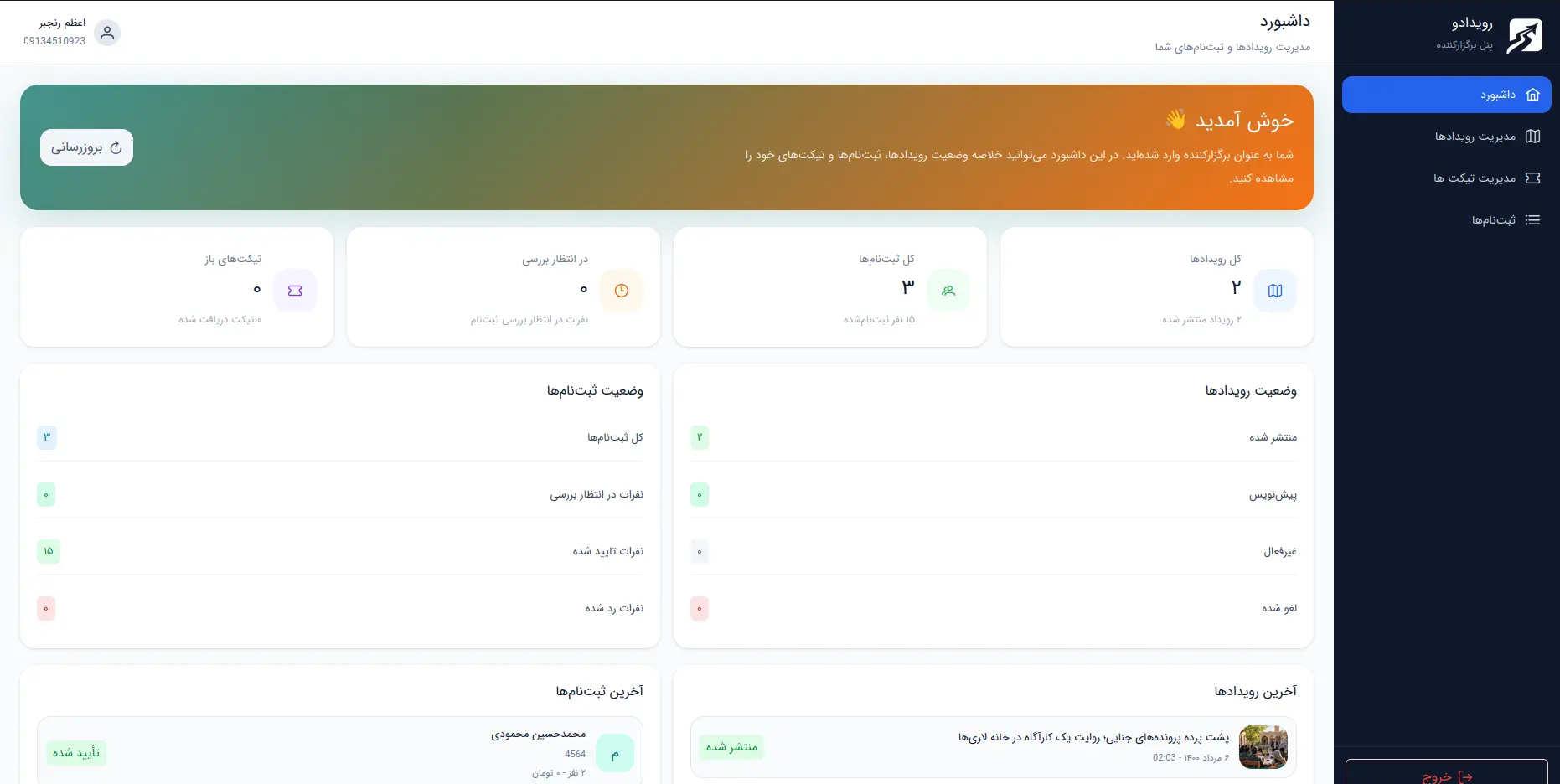Viewport: 1560px width, 784px height.
Task: Click the نفرات رد شده row label
Action: [614, 609]
